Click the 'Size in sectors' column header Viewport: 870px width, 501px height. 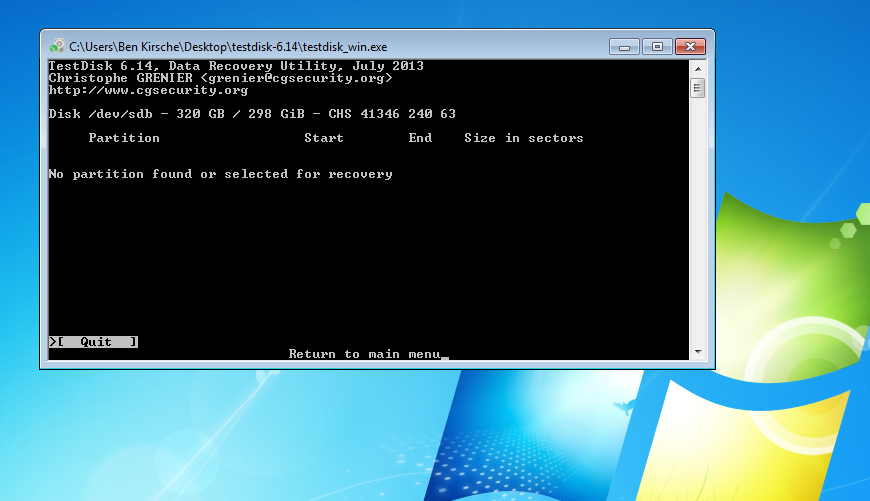(524, 138)
